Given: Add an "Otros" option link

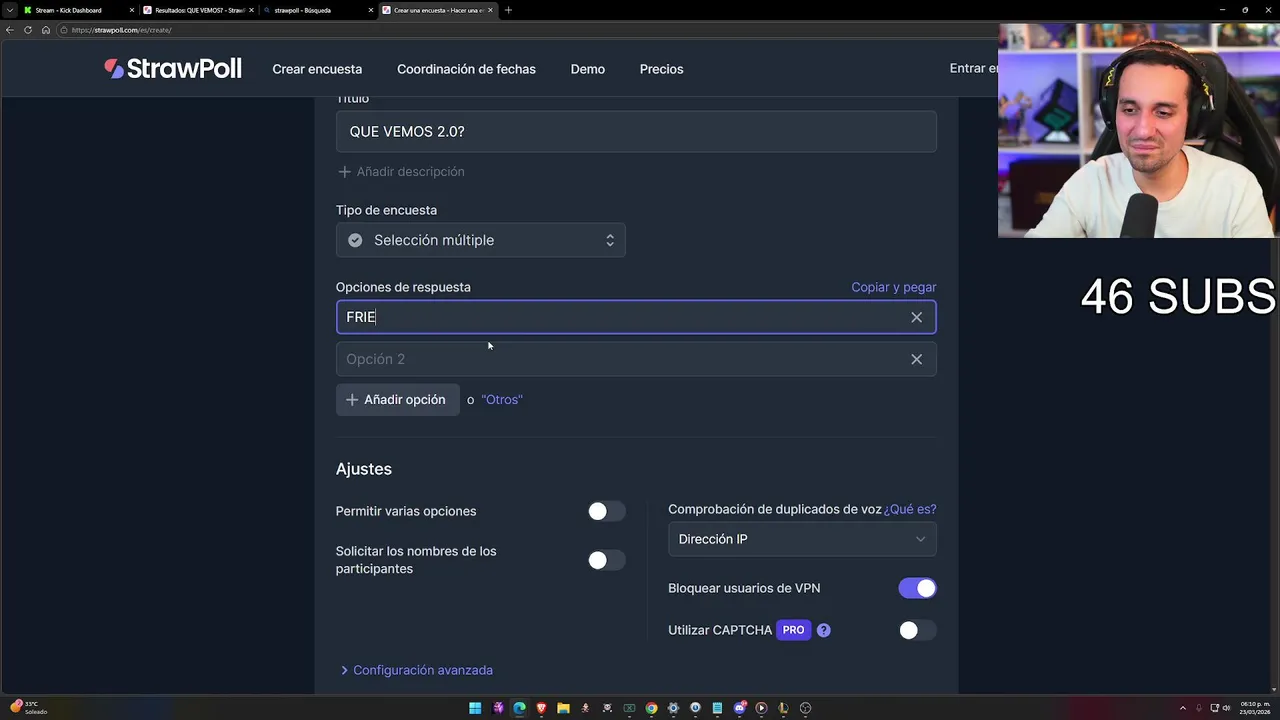Looking at the screenshot, I should [x=502, y=400].
